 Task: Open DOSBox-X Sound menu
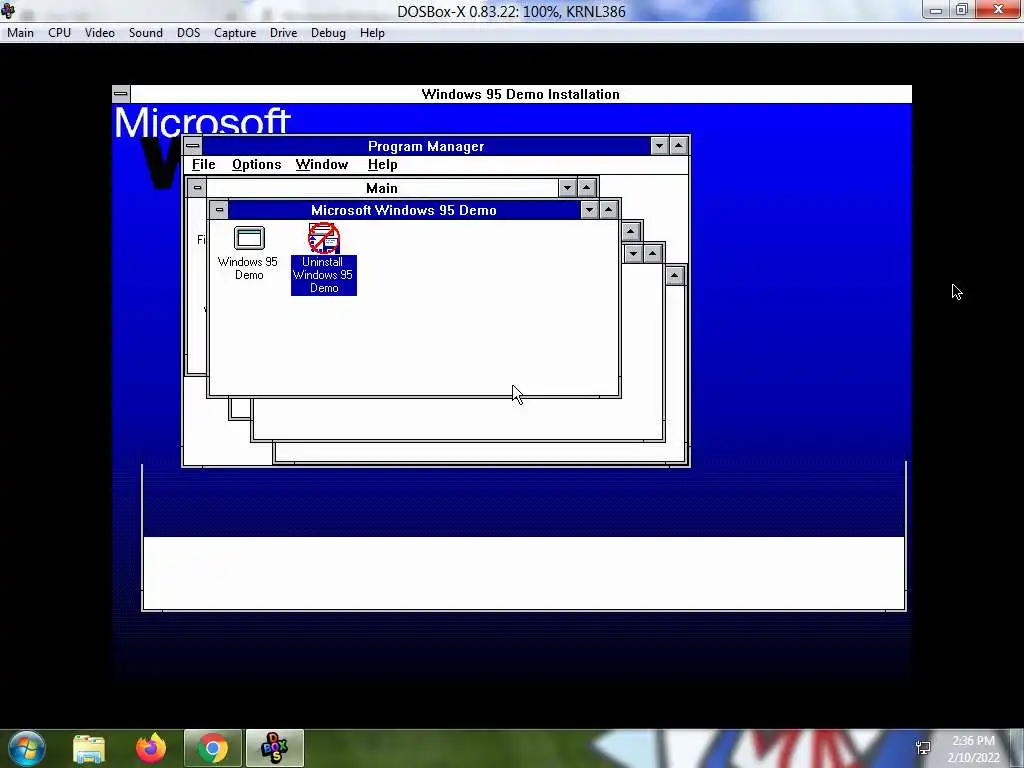(146, 33)
